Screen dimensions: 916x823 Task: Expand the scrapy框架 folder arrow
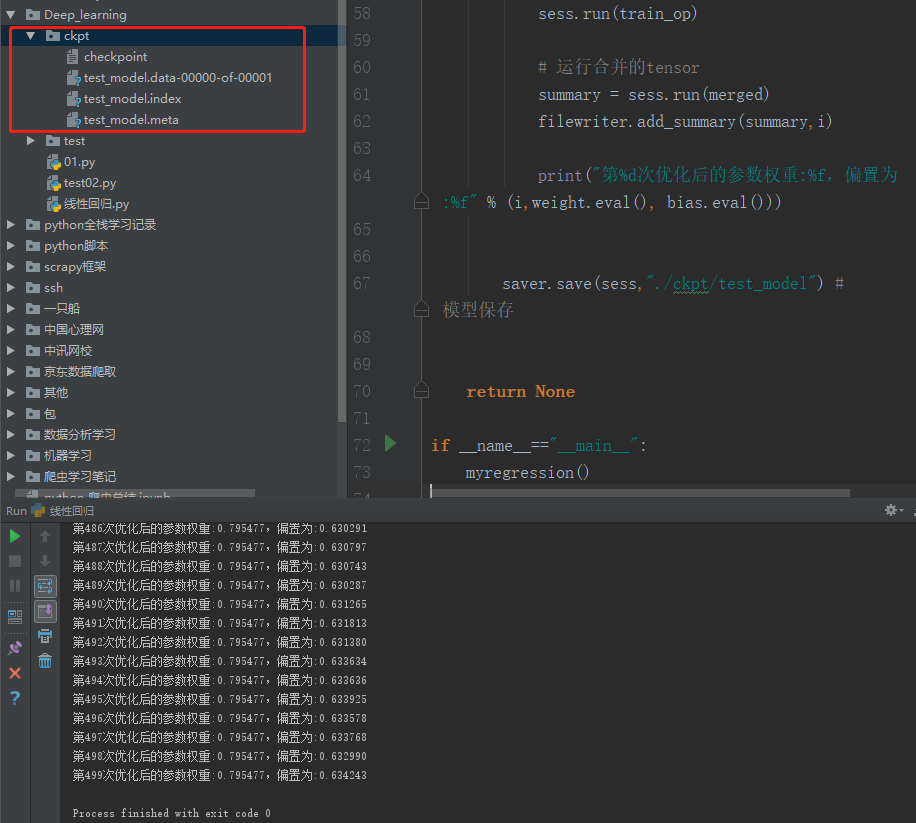click(x=11, y=266)
